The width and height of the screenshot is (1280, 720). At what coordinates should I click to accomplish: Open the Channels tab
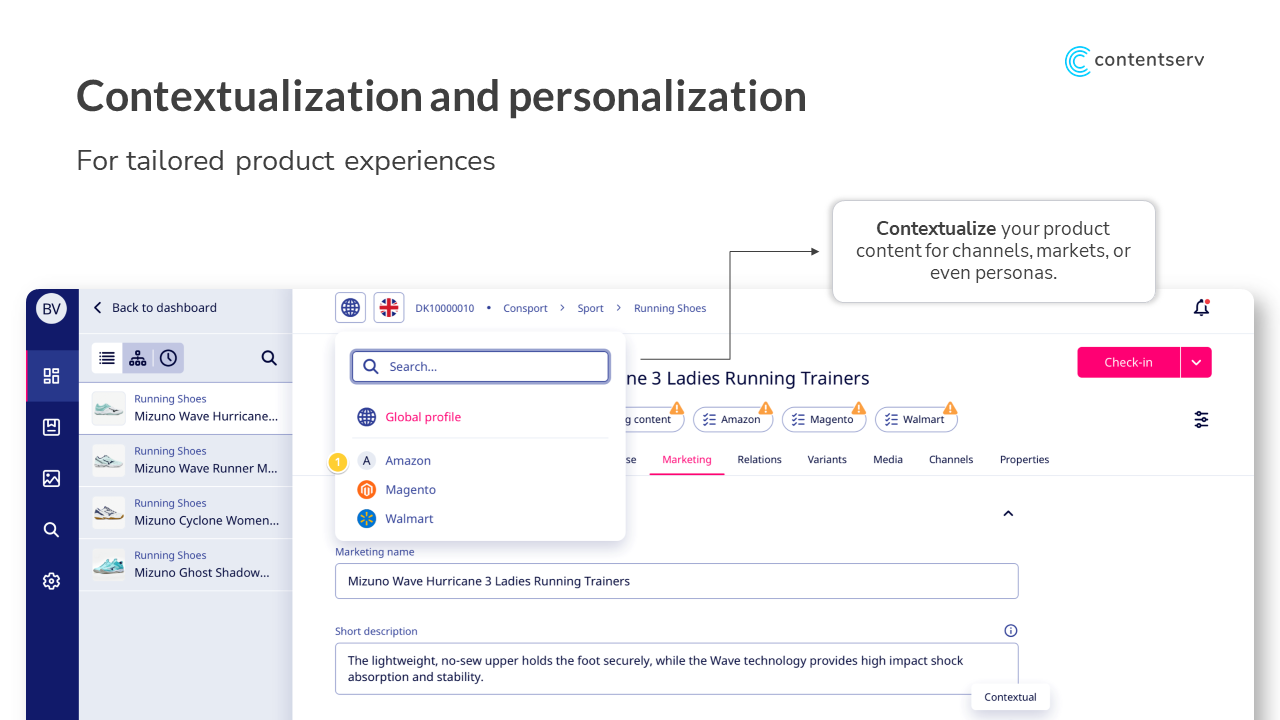pos(951,459)
